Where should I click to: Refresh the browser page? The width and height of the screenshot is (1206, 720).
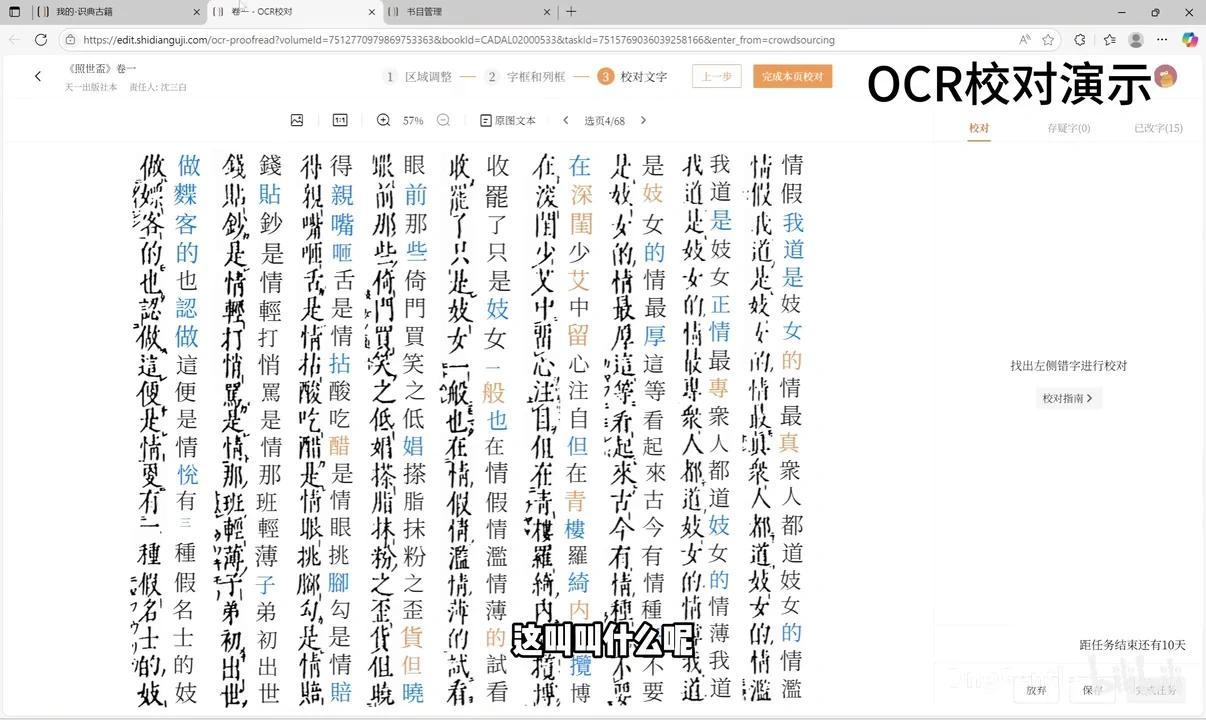point(41,40)
